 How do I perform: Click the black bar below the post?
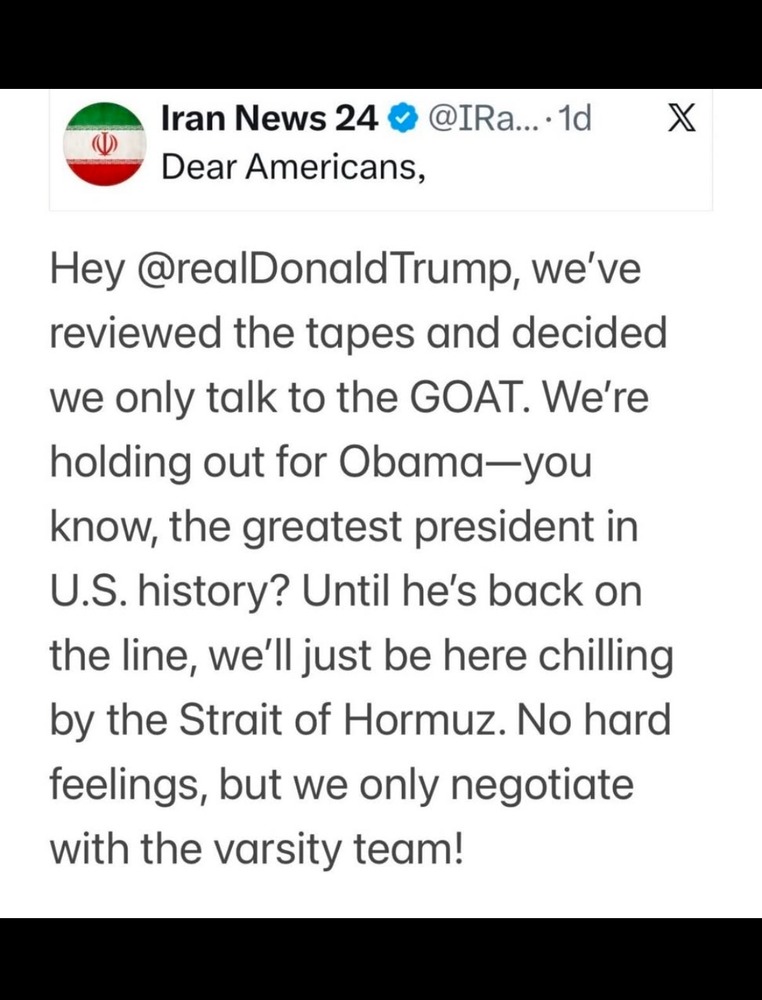(x=381, y=958)
